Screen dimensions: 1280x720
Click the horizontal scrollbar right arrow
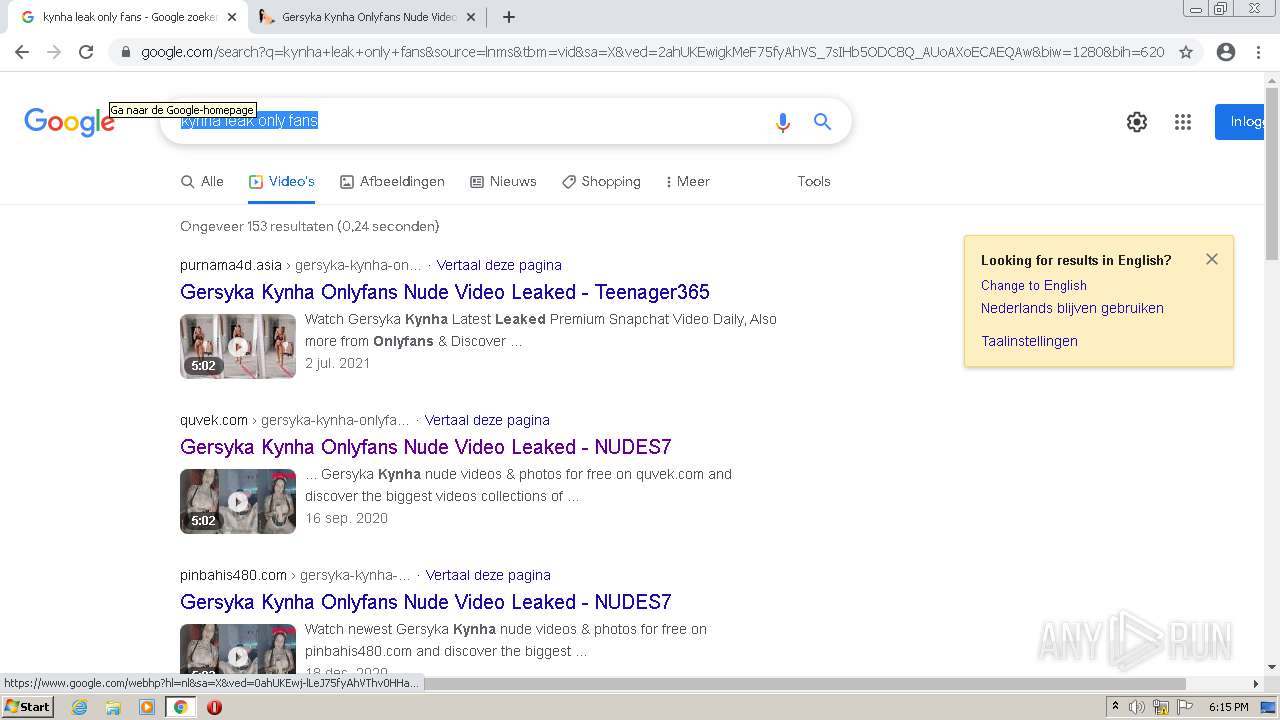pyautogui.click(x=1256, y=684)
